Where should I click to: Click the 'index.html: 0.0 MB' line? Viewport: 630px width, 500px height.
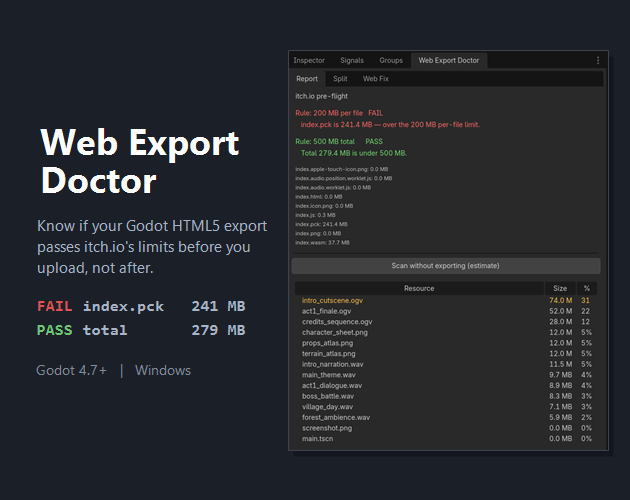tap(319, 197)
